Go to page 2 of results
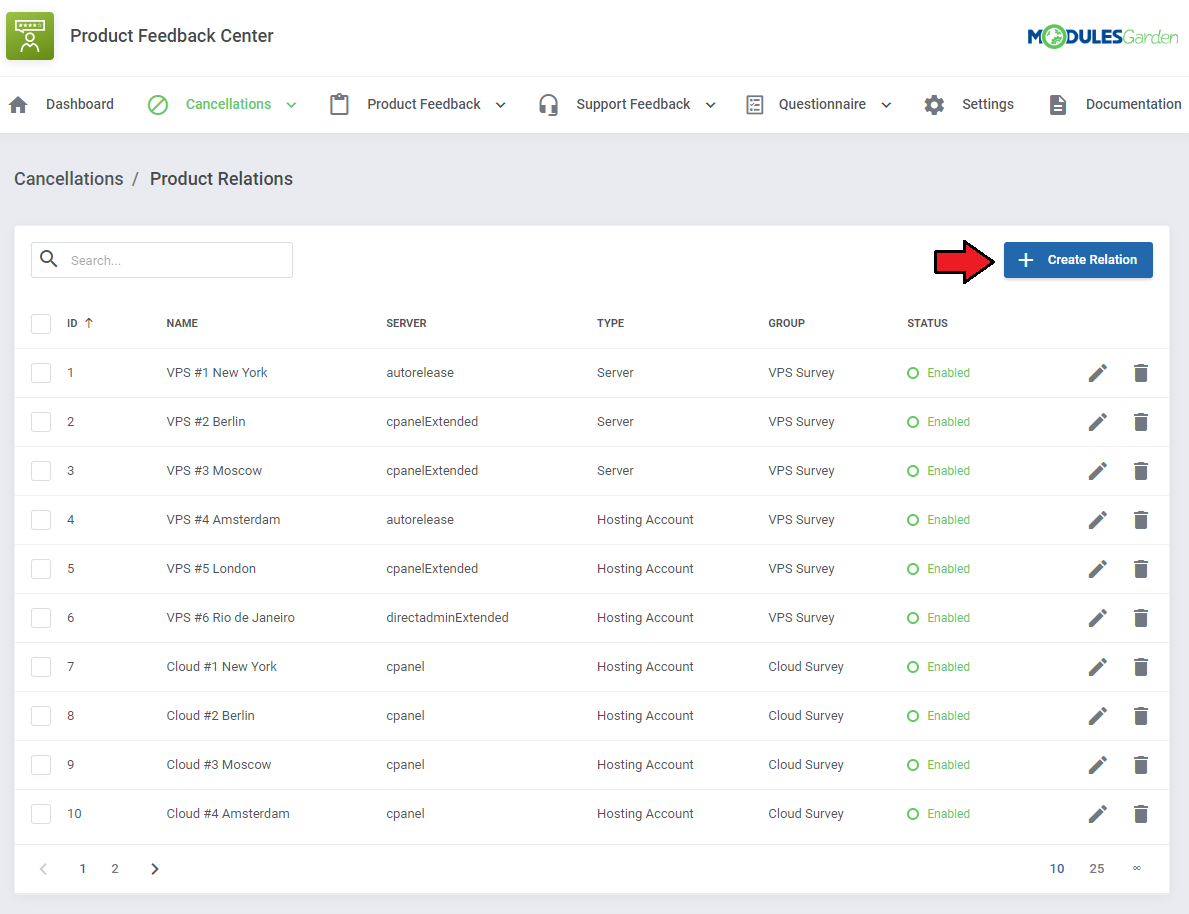1189x914 pixels. coord(115,868)
